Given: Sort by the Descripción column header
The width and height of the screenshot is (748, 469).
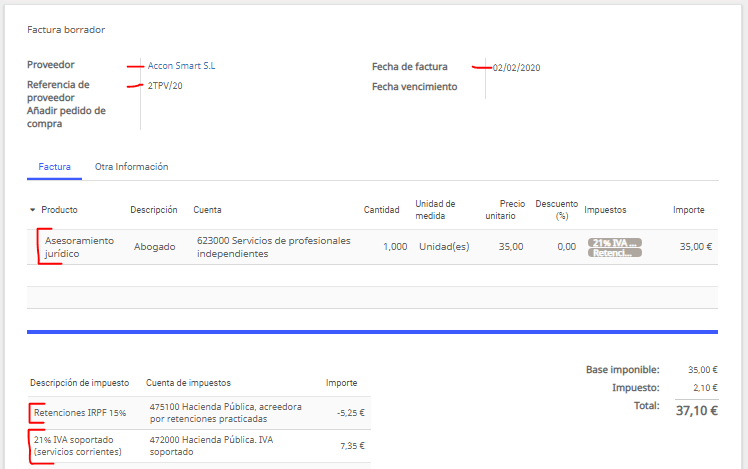Looking at the screenshot, I should 154,210.
